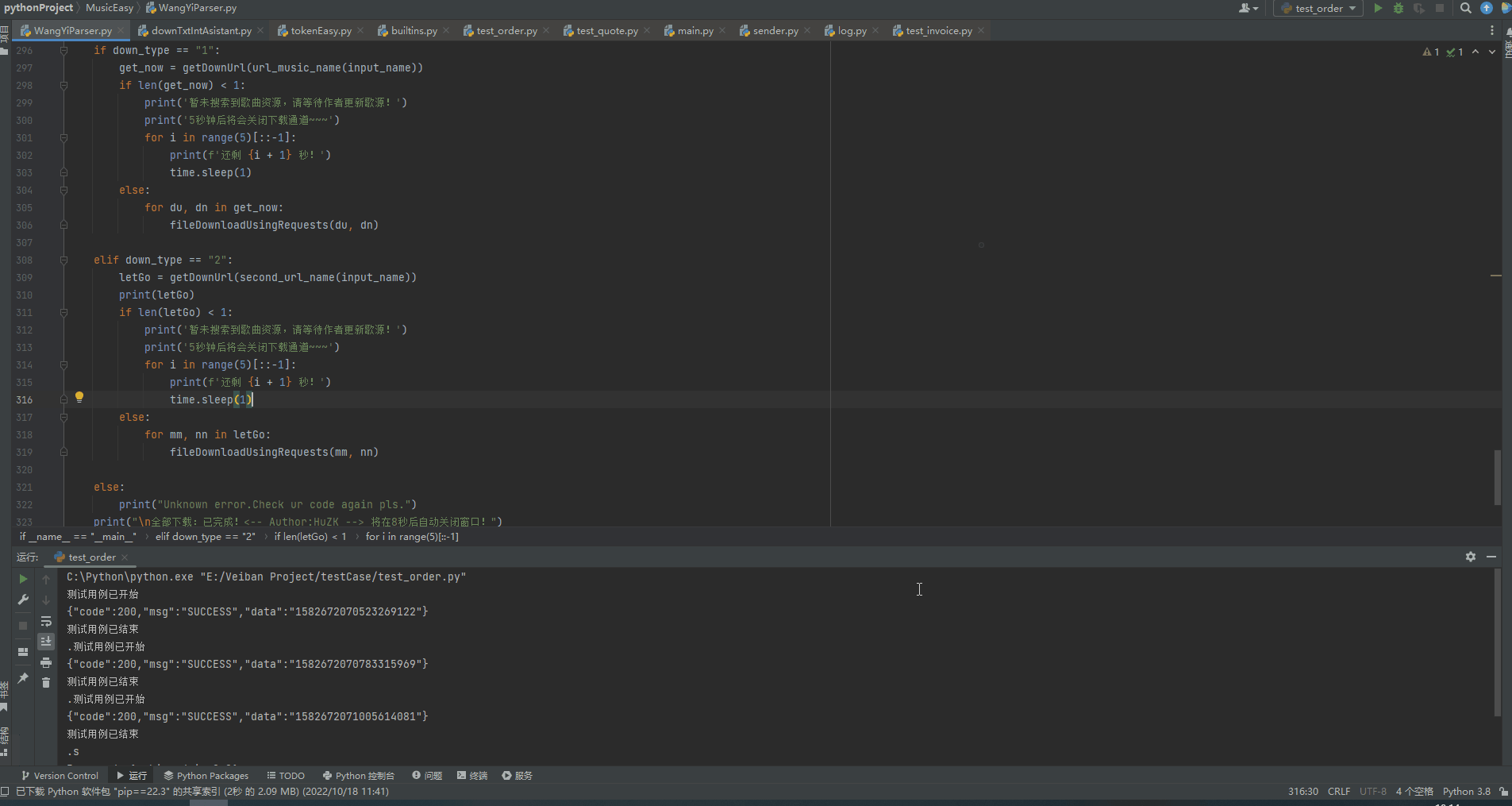Open the test_order run configuration dropdown
Image resolution: width=1512 pixels, height=806 pixels.
tap(1318, 8)
